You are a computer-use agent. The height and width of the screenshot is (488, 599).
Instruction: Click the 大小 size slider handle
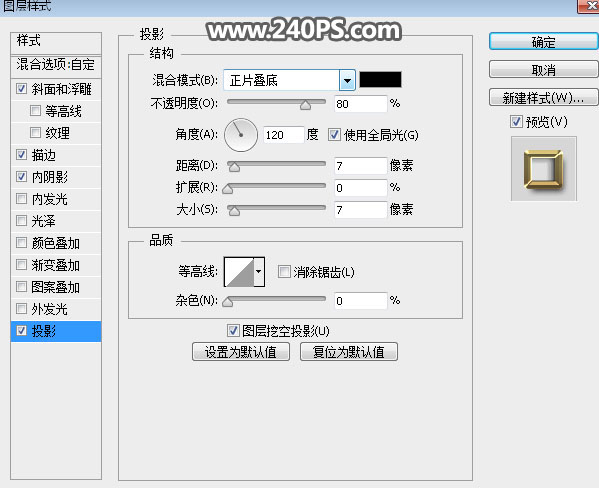coord(234,211)
